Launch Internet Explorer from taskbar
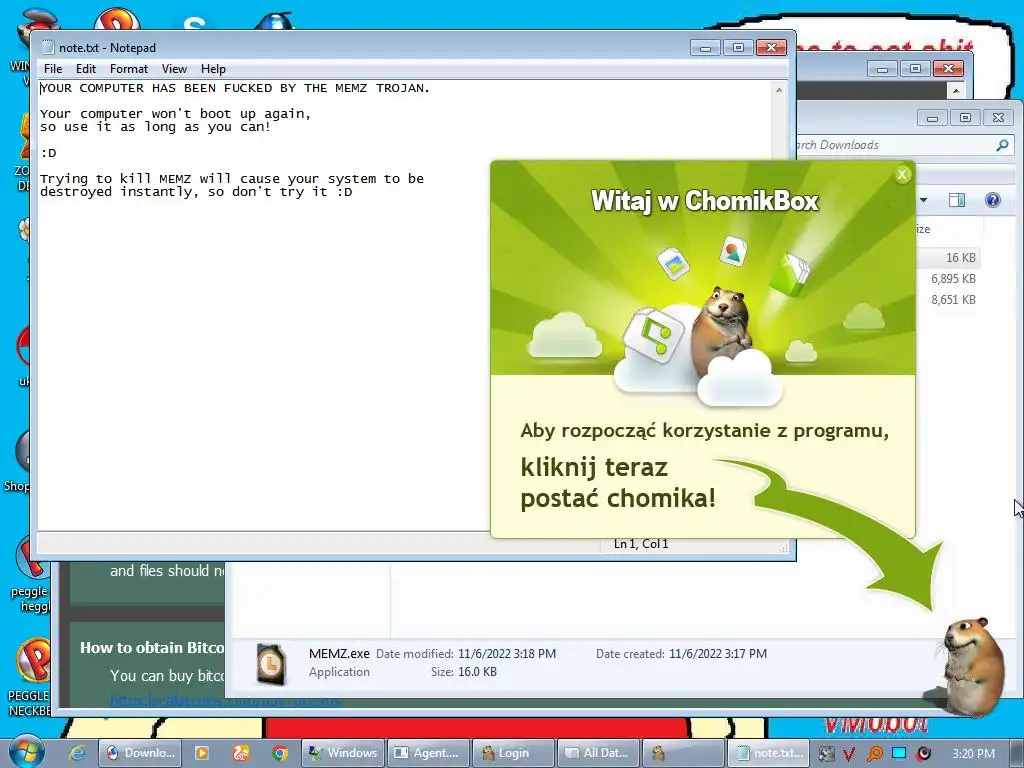 [x=76, y=753]
